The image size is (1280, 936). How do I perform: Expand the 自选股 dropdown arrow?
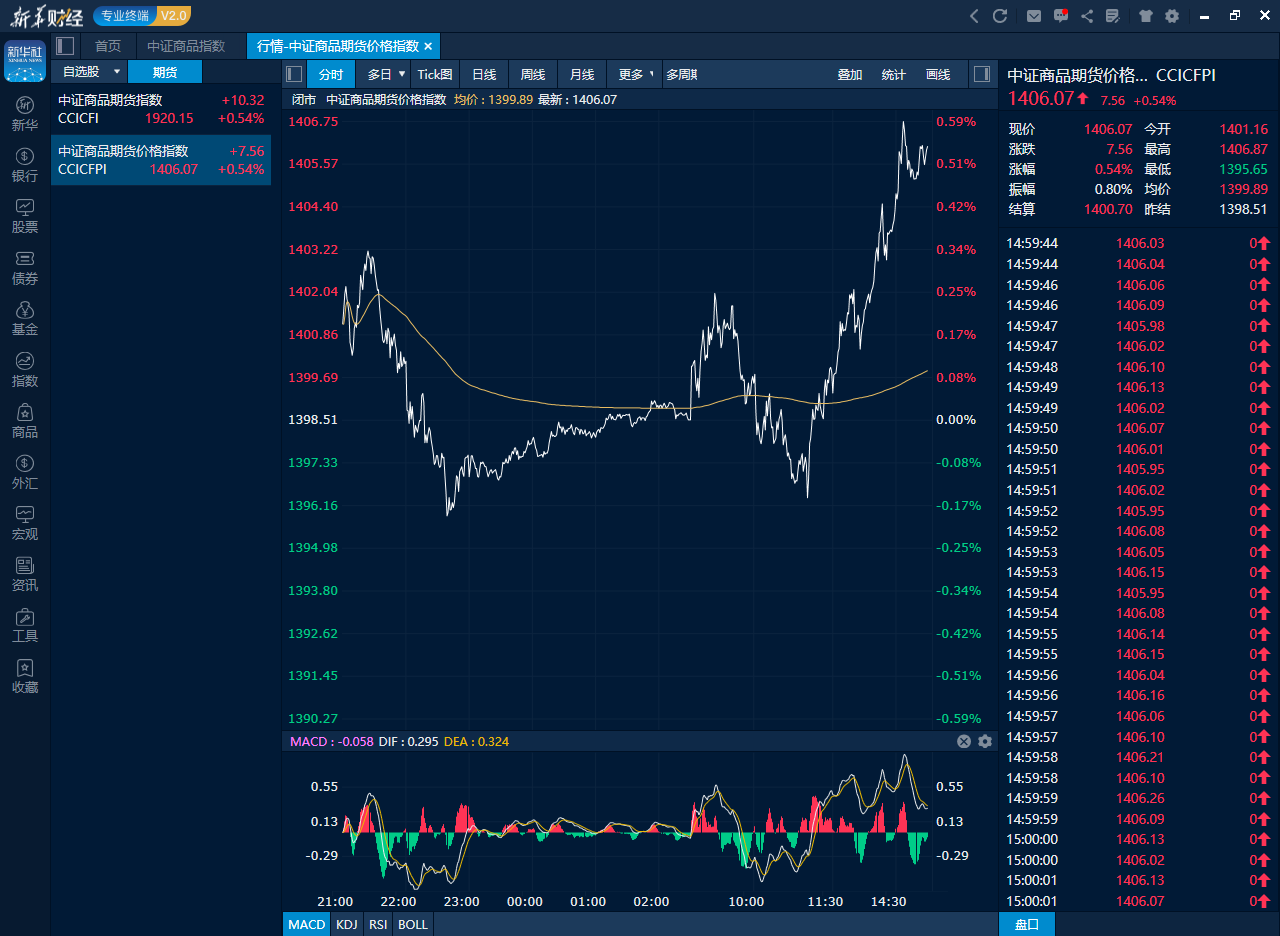click(117, 72)
